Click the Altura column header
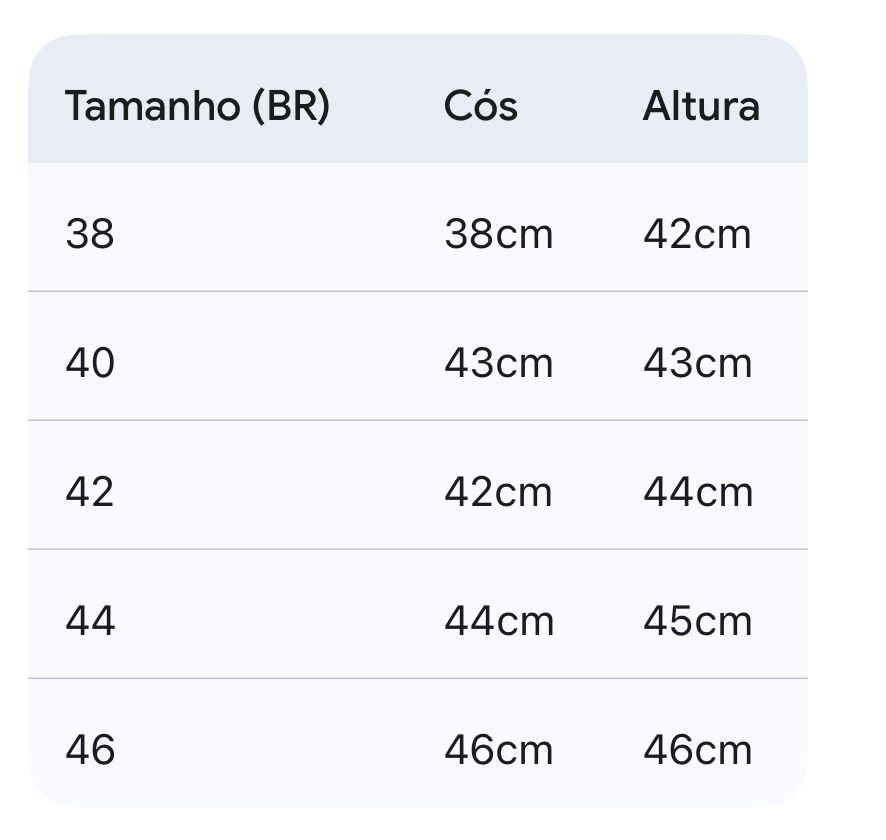 (701, 106)
